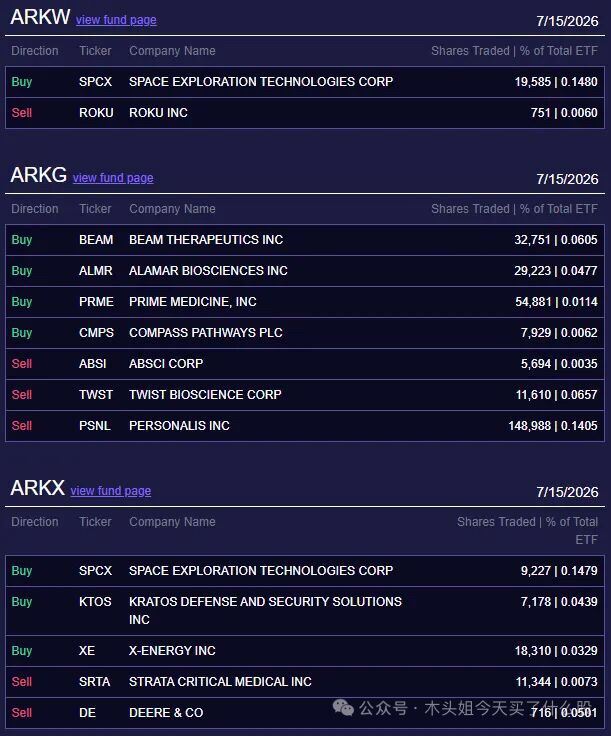Select the DEERE & CO sell row

click(305, 713)
